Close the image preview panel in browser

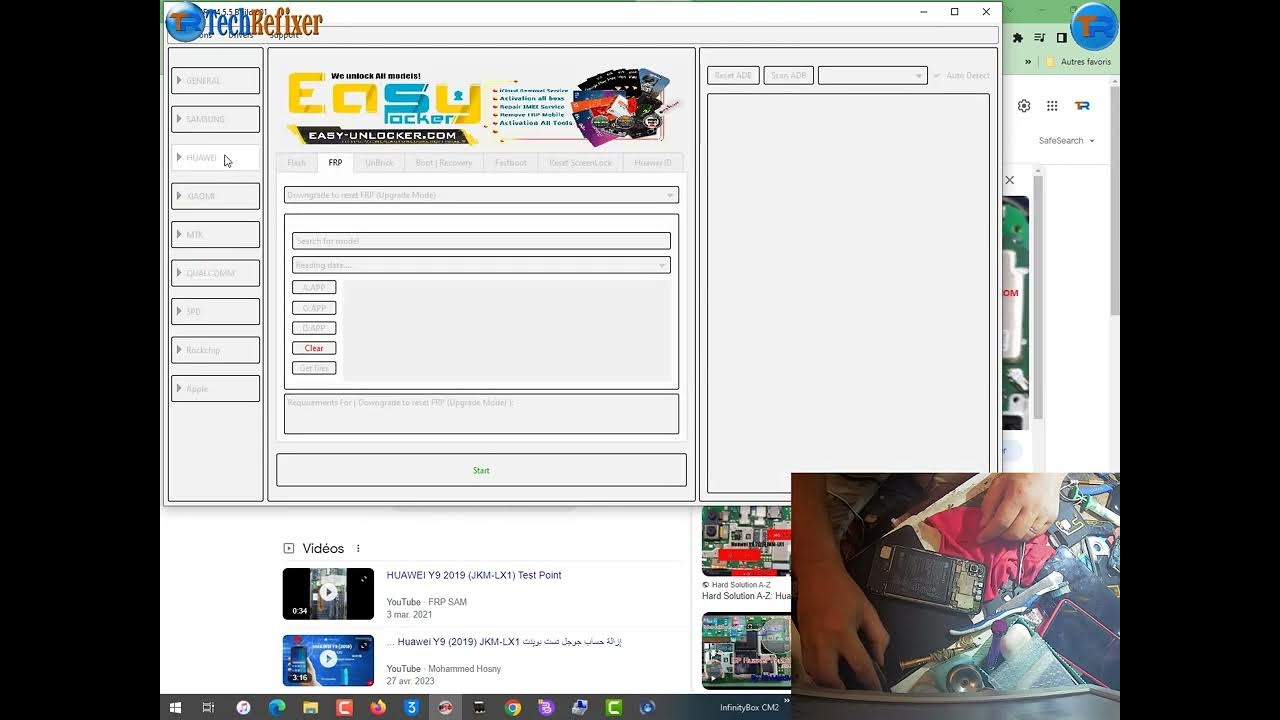pyautogui.click(x=1010, y=180)
